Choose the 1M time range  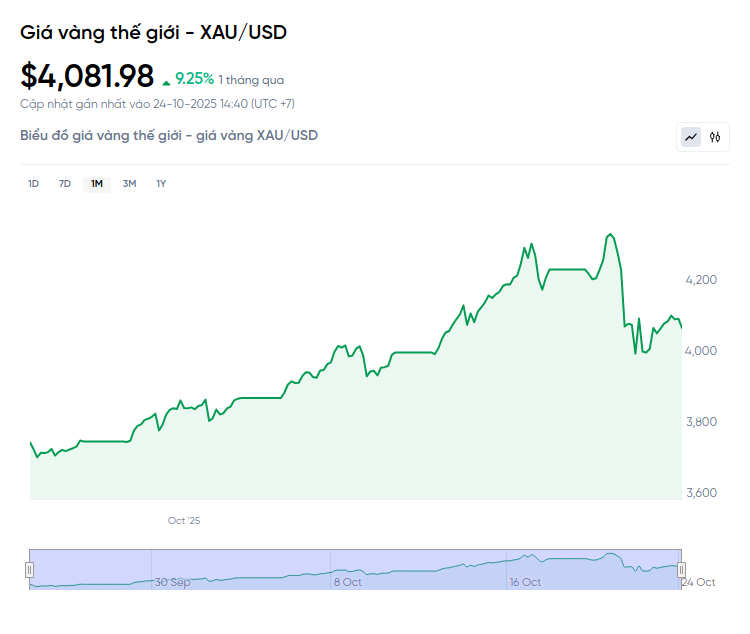click(x=97, y=183)
